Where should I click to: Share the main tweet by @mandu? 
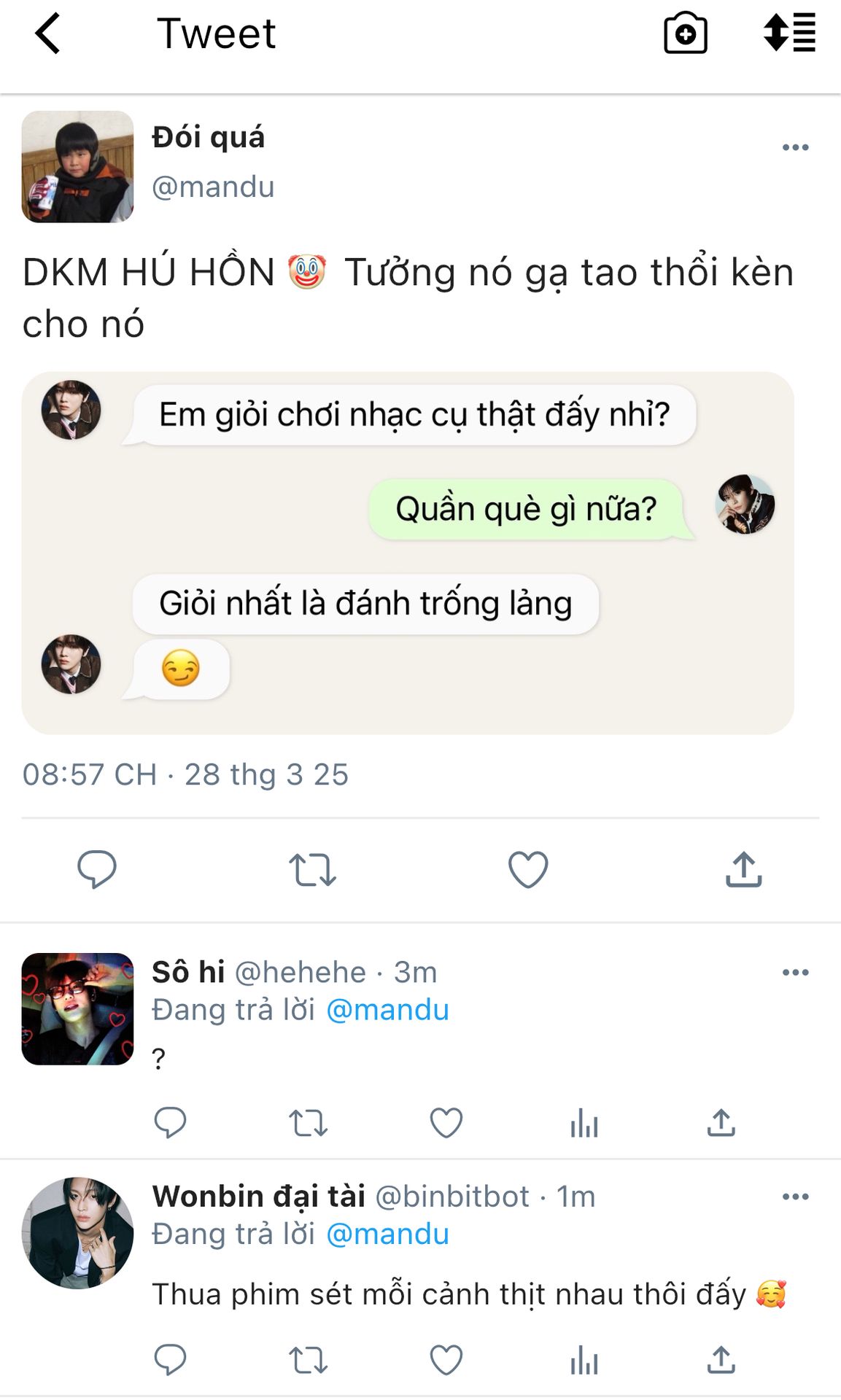pyautogui.click(x=743, y=869)
